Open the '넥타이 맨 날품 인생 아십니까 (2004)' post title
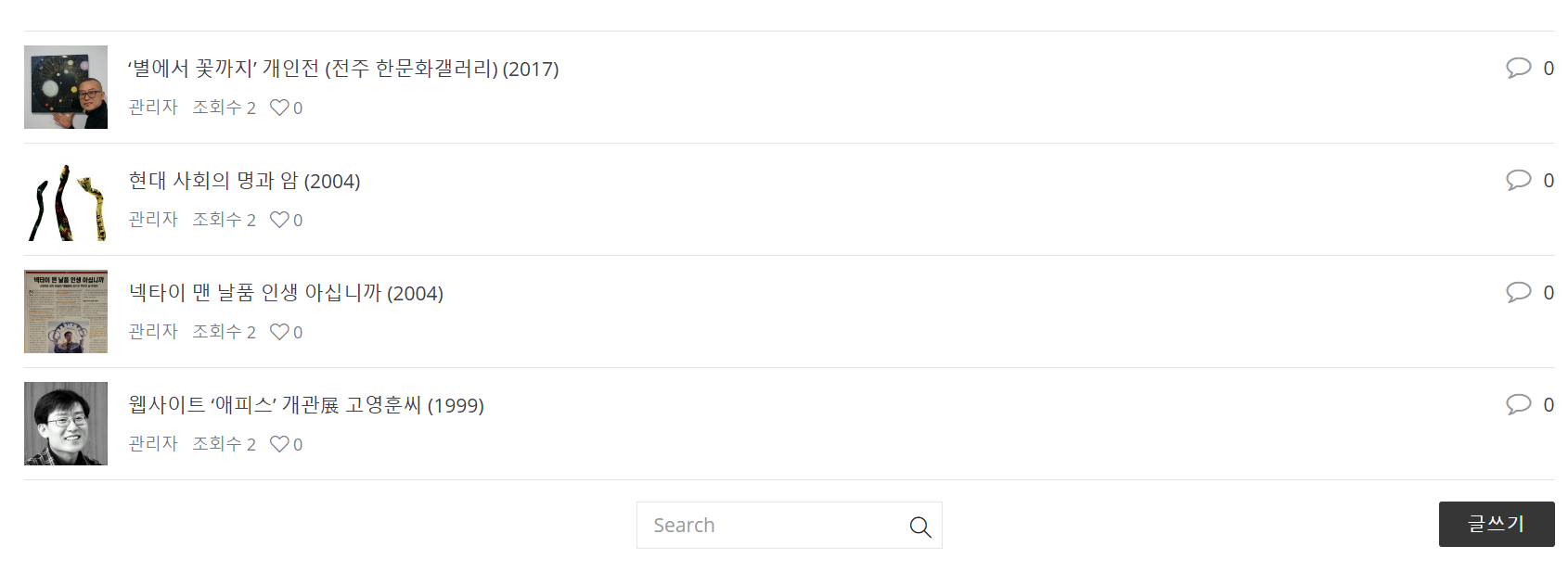 pyautogui.click(x=286, y=293)
